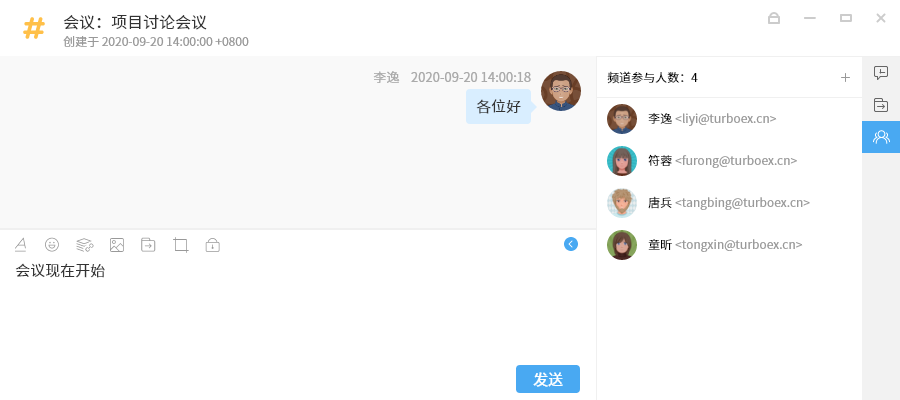Start a screenshot crop capture
The width and height of the screenshot is (900, 400).
[x=181, y=245]
